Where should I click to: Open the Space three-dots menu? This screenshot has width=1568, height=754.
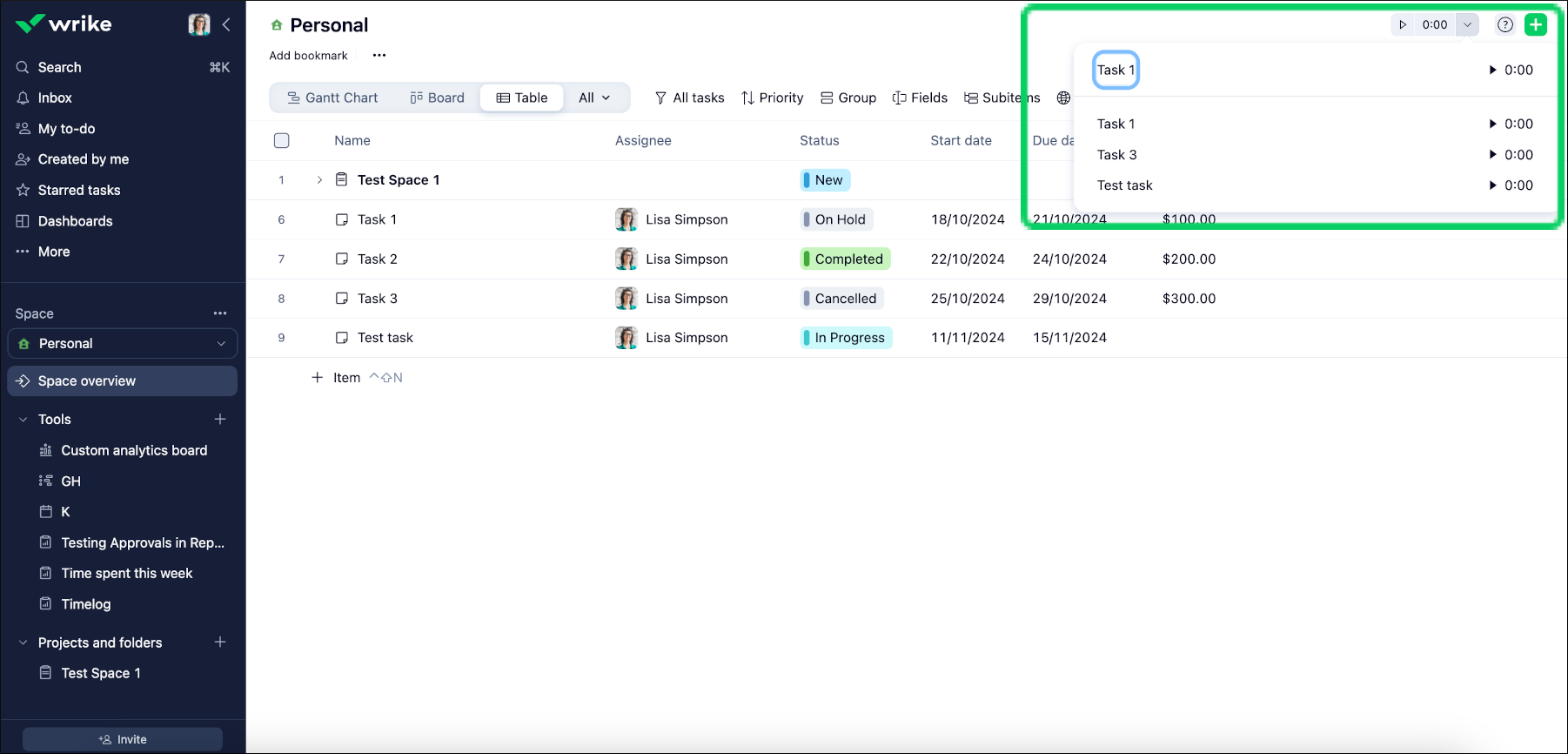[220, 313]
